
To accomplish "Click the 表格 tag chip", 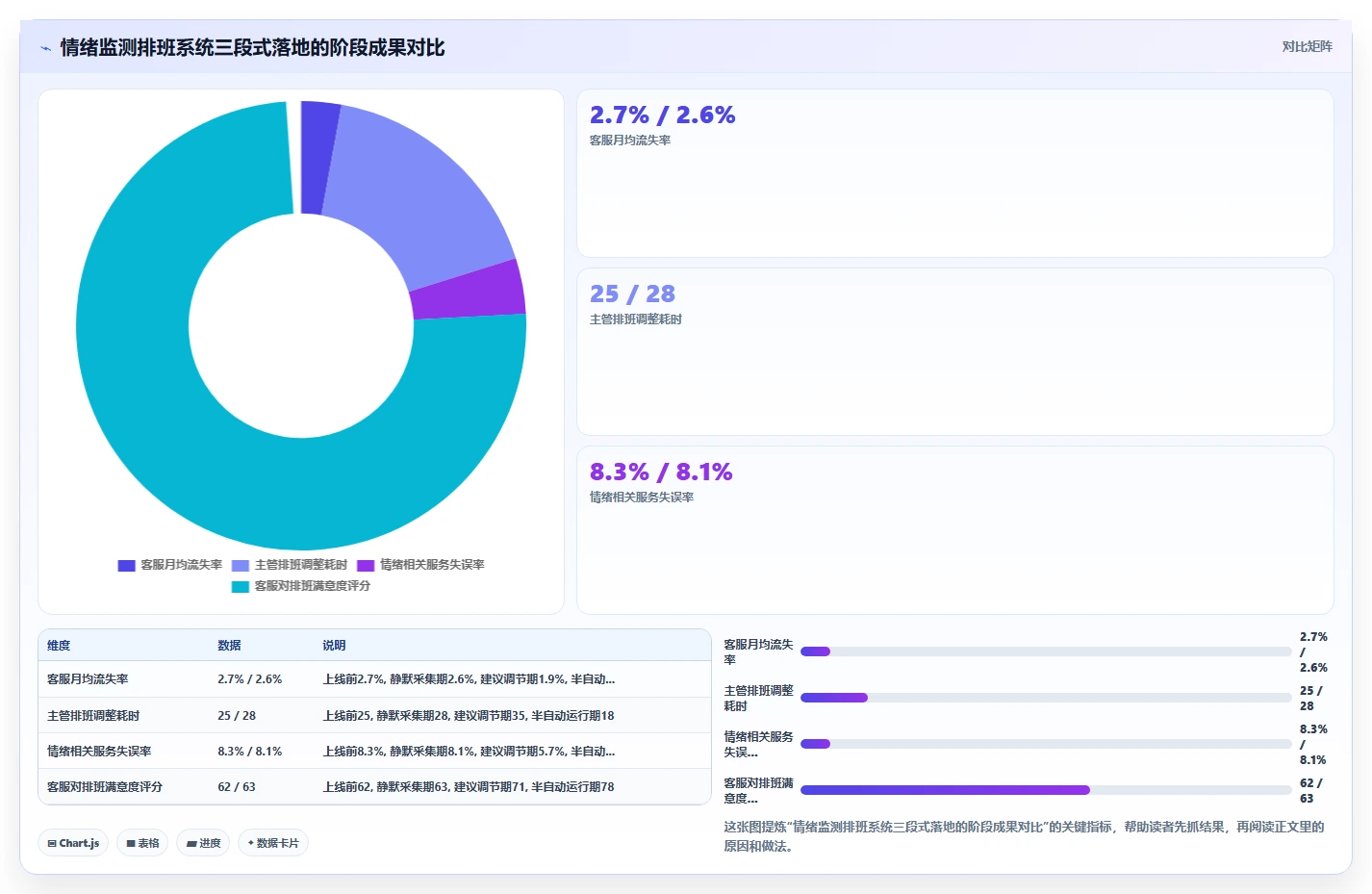I will (x=142, y=843).
